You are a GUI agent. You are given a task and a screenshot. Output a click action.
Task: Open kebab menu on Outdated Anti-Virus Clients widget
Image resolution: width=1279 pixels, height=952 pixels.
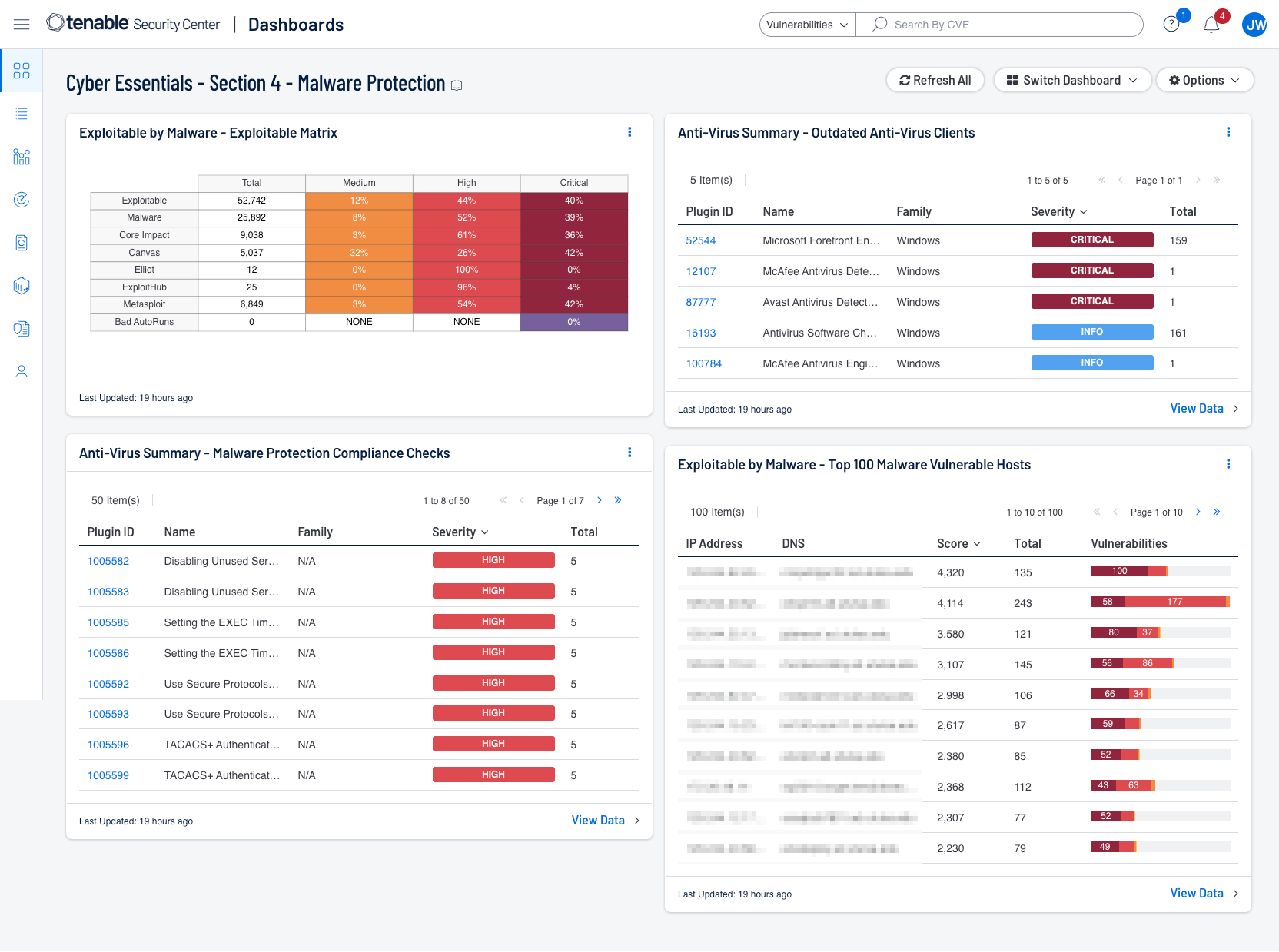click(1228, 132)
